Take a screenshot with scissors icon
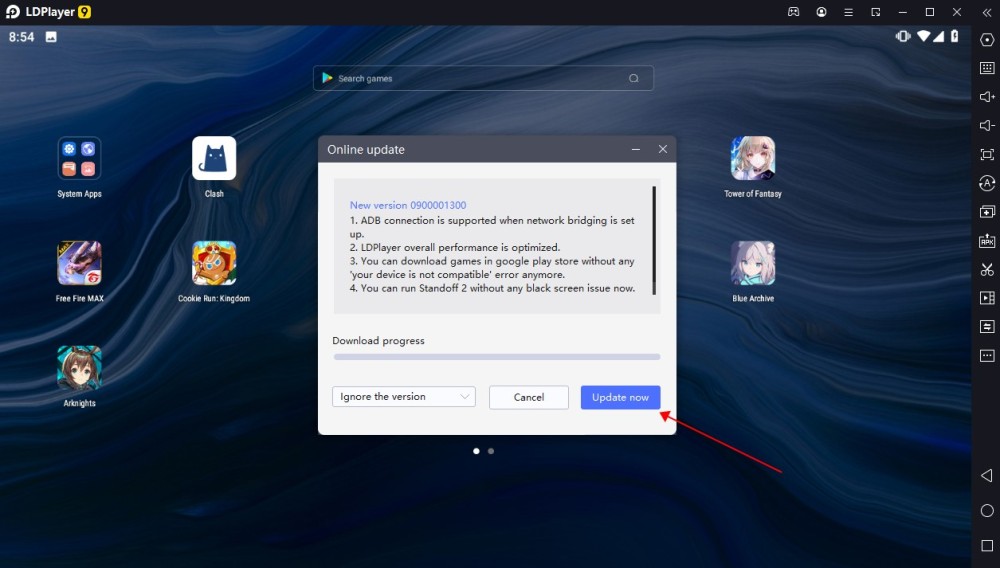This screenshot has height=568, width=1000. [x=987, y=270]
